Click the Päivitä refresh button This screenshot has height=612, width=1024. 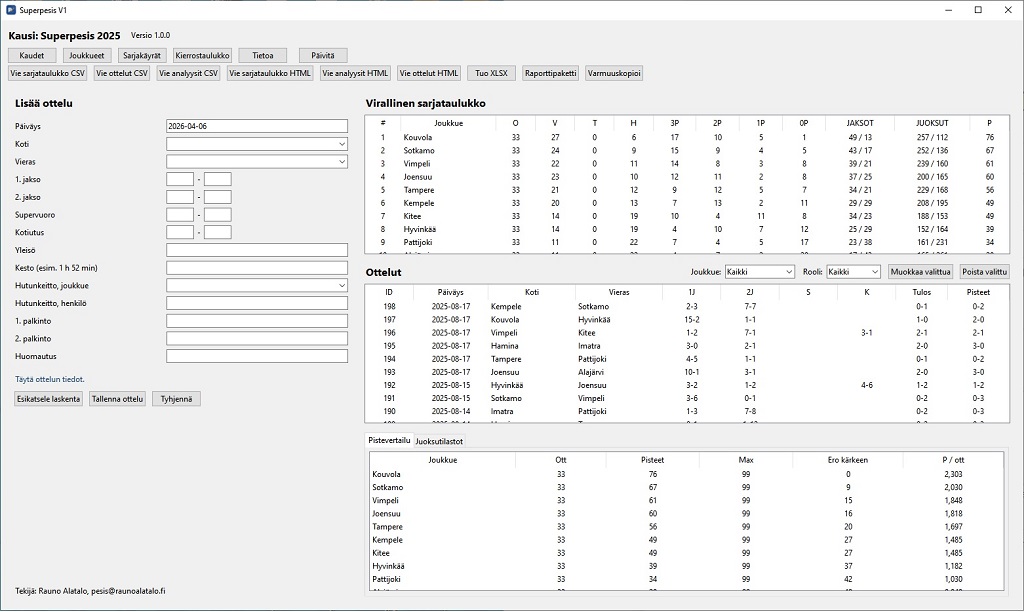(x=322, y=55)
